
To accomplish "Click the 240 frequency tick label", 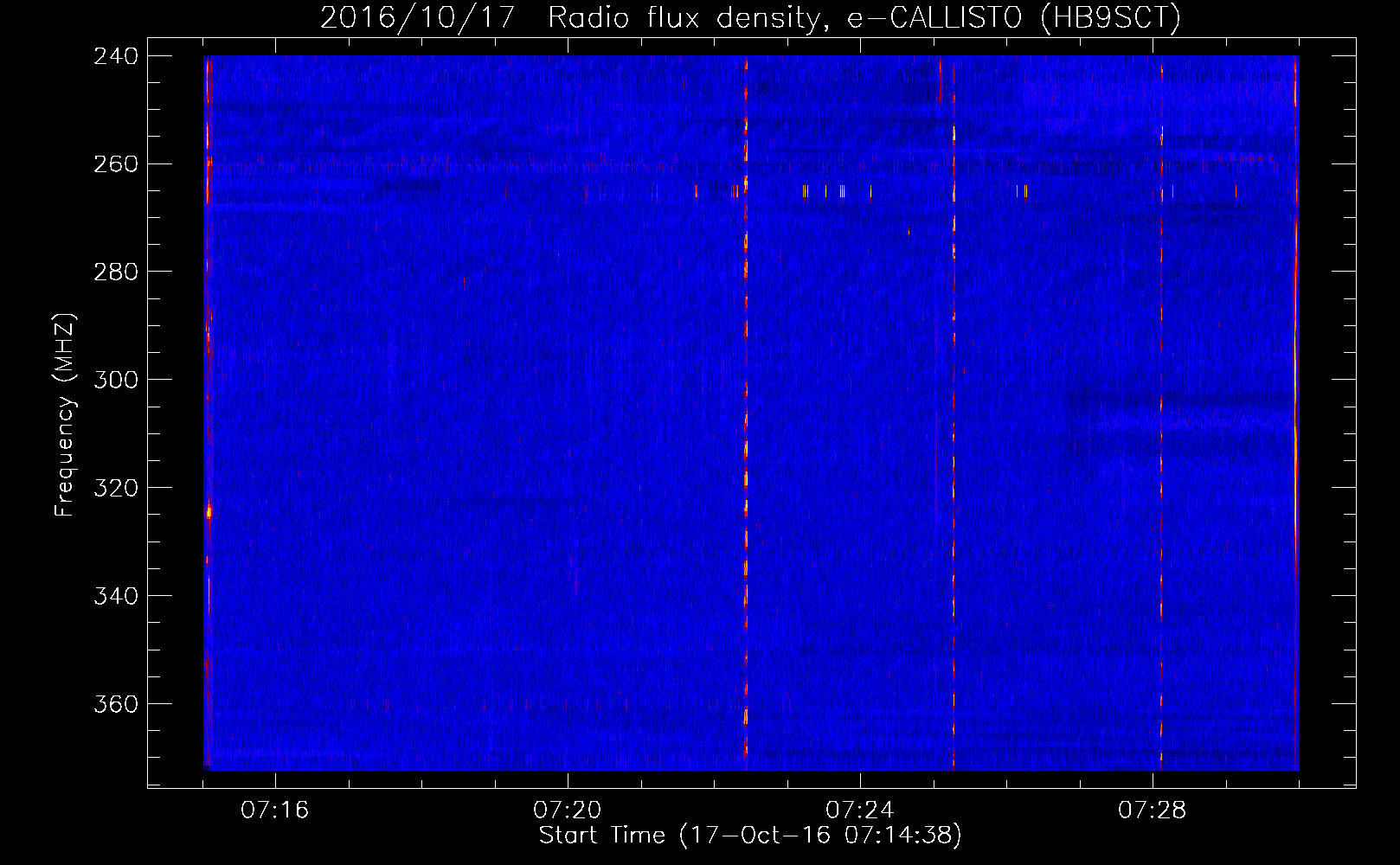I will coord(116,56).
